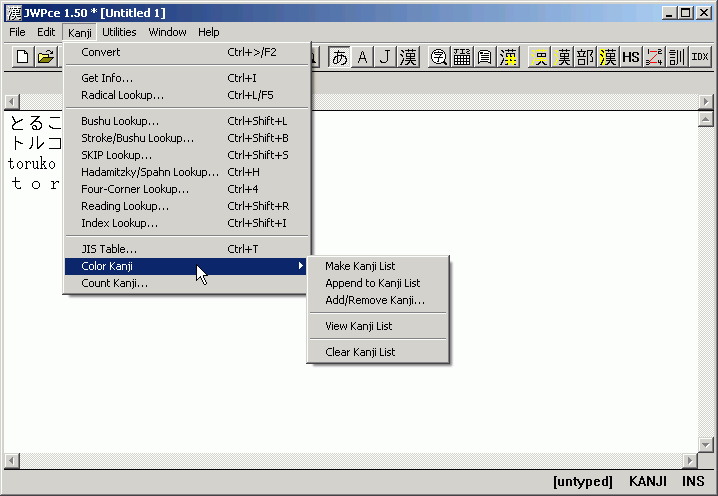Expand the Color Kanji submenu arrow
Viewport: 718px width, 496px height.
(x=300, y=266)
